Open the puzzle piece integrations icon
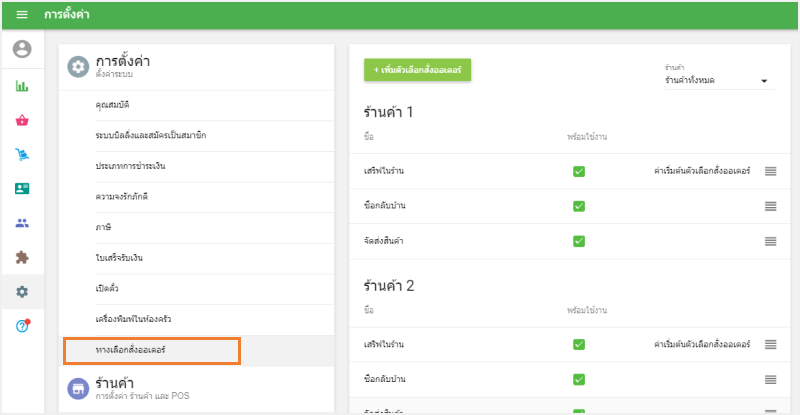The width and height of the screenshot is (800, 415). pos(22,257)
